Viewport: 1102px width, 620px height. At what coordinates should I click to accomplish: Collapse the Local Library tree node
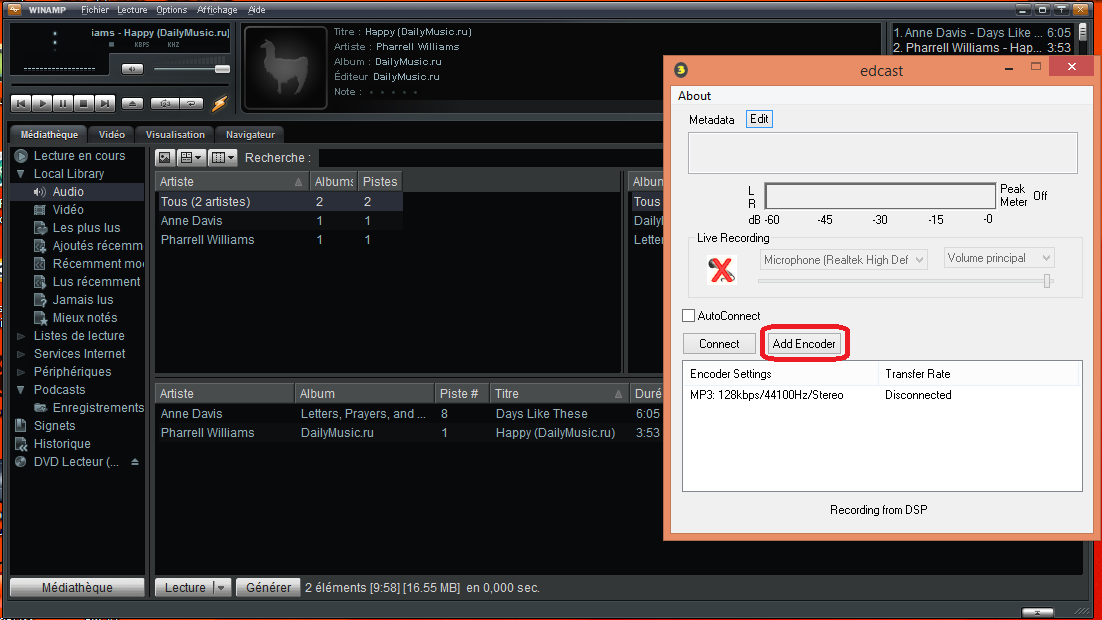pyautogui.click(x=20, y=174)
